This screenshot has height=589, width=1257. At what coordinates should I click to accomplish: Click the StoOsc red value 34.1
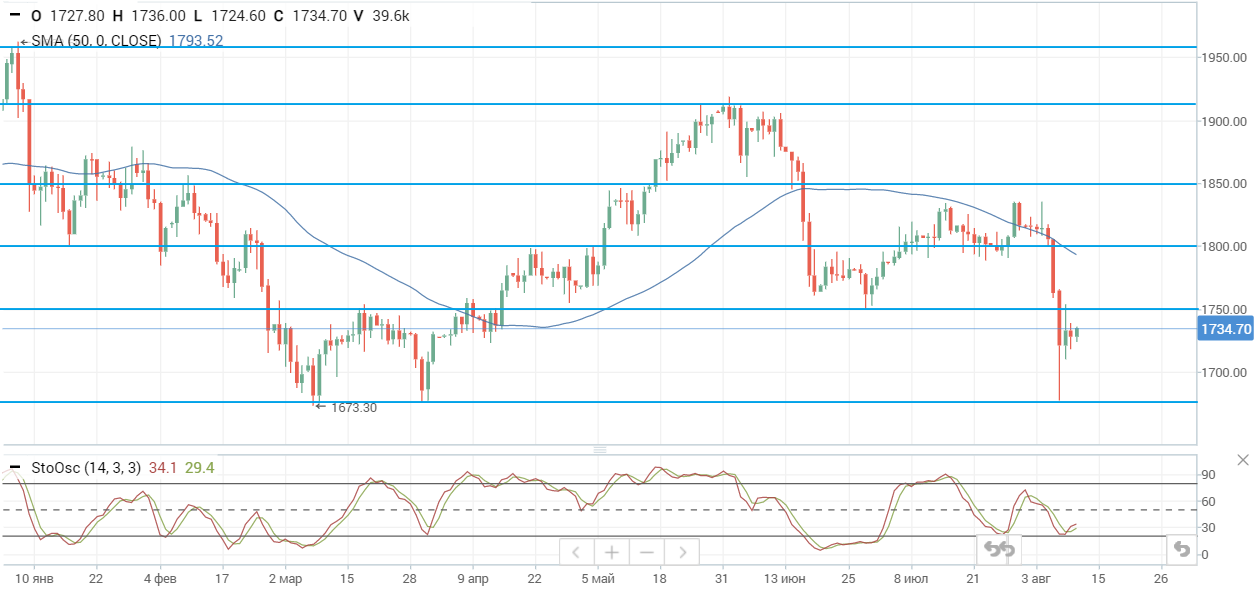[x=161, y=467]
